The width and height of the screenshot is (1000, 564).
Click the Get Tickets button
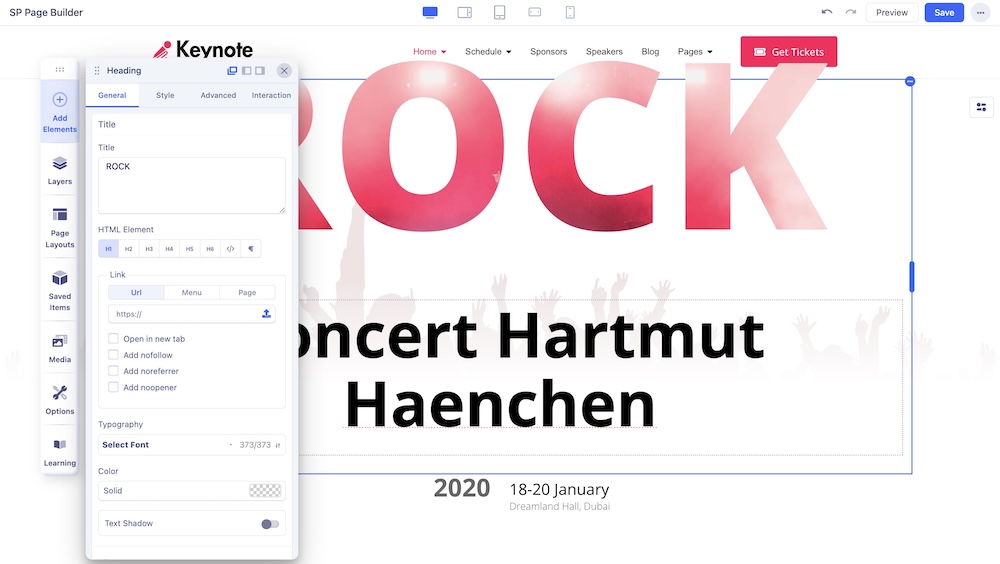pos(788,52)
